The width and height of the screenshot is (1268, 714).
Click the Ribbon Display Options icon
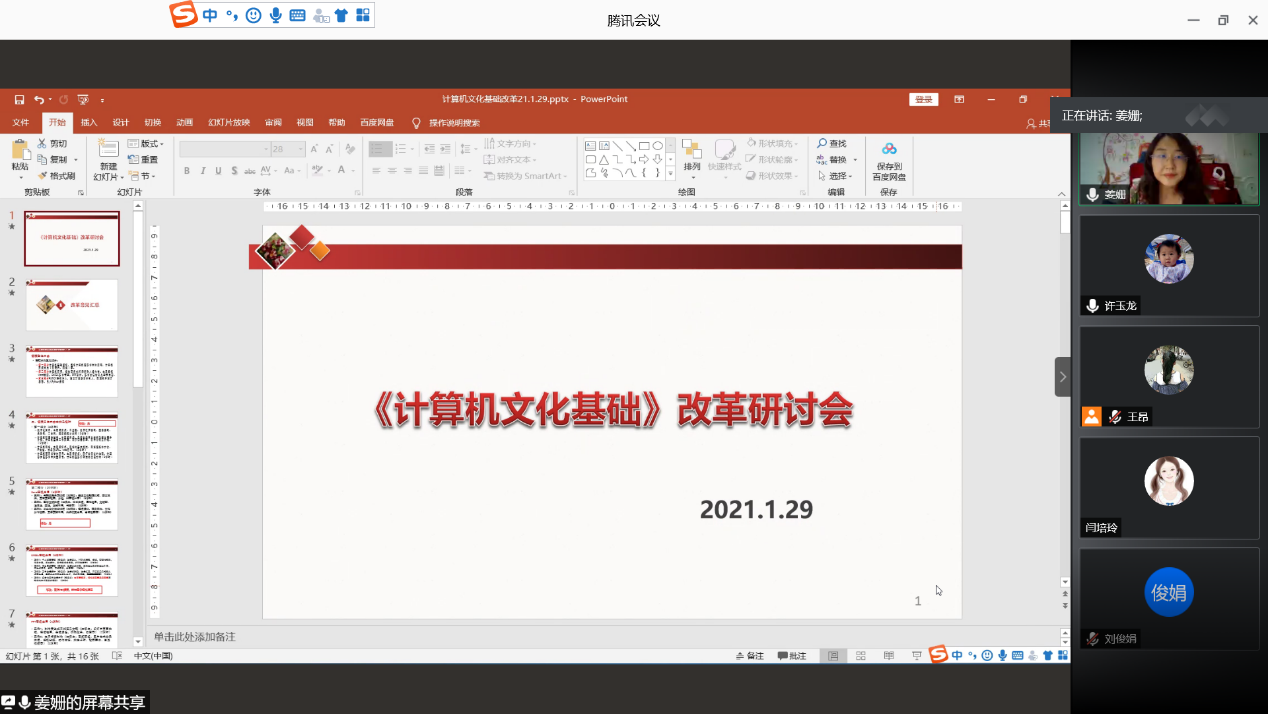click(x=959, y=99)
